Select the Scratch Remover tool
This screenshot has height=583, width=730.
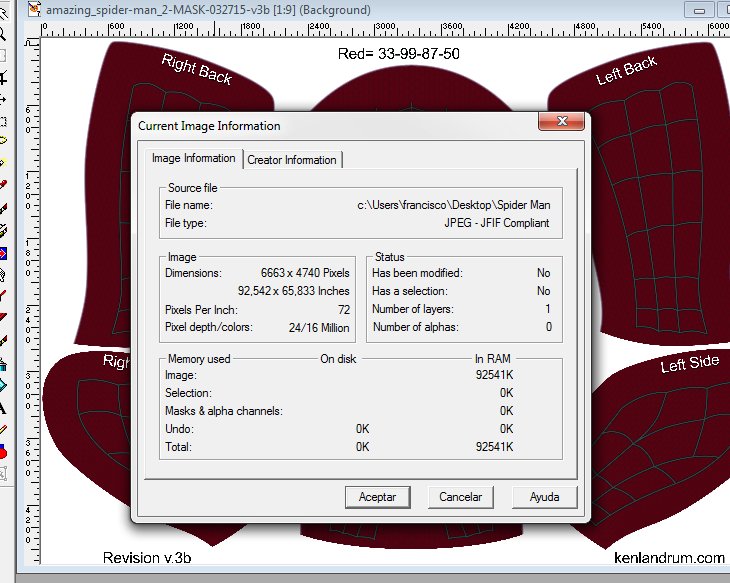point(3,295)
